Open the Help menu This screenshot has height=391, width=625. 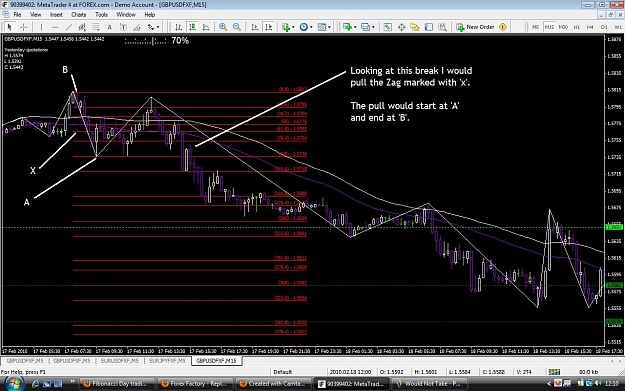[x=150, y=15]
